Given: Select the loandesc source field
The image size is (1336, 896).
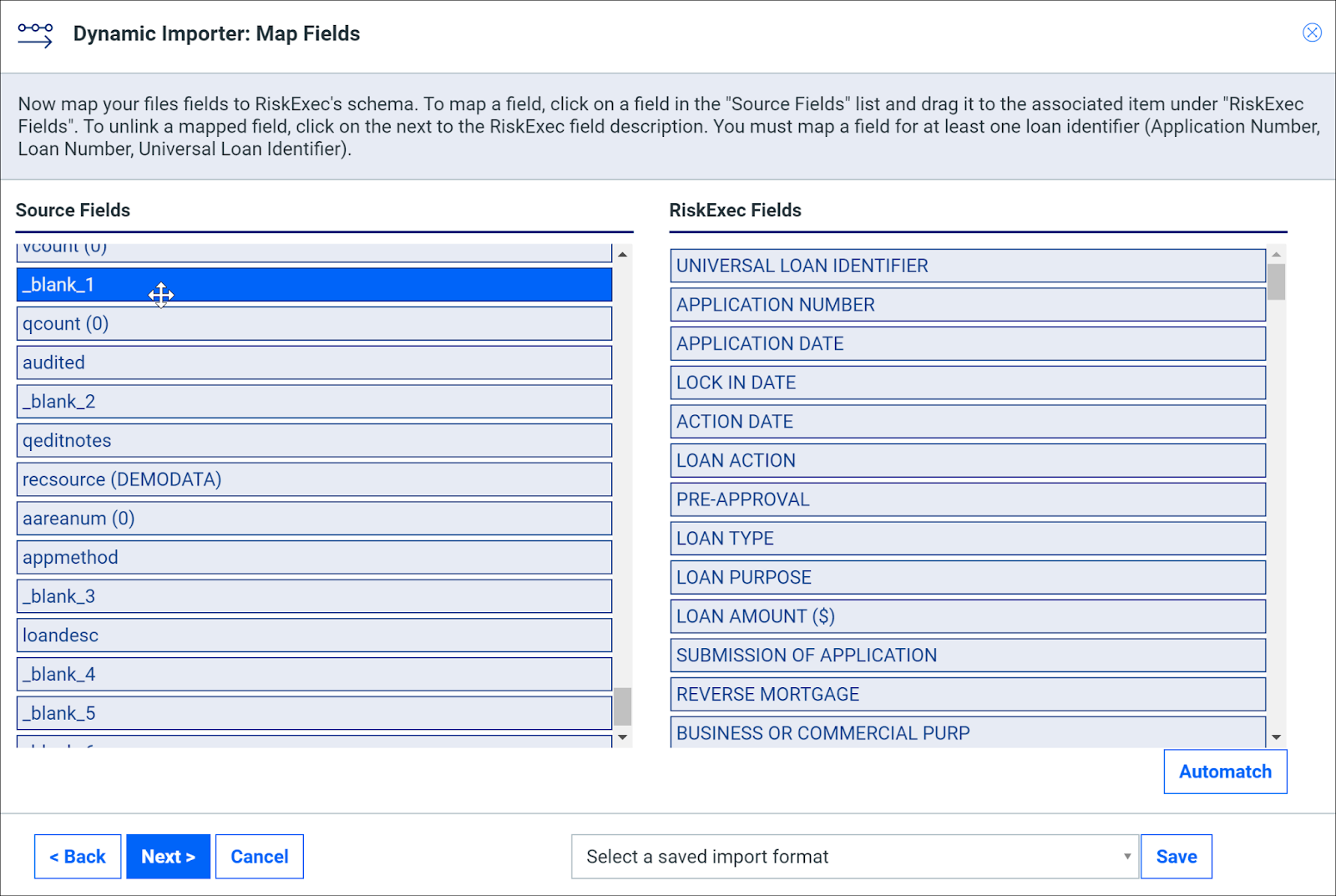Looking at the screenshot, I should click(x=314, y=635).
